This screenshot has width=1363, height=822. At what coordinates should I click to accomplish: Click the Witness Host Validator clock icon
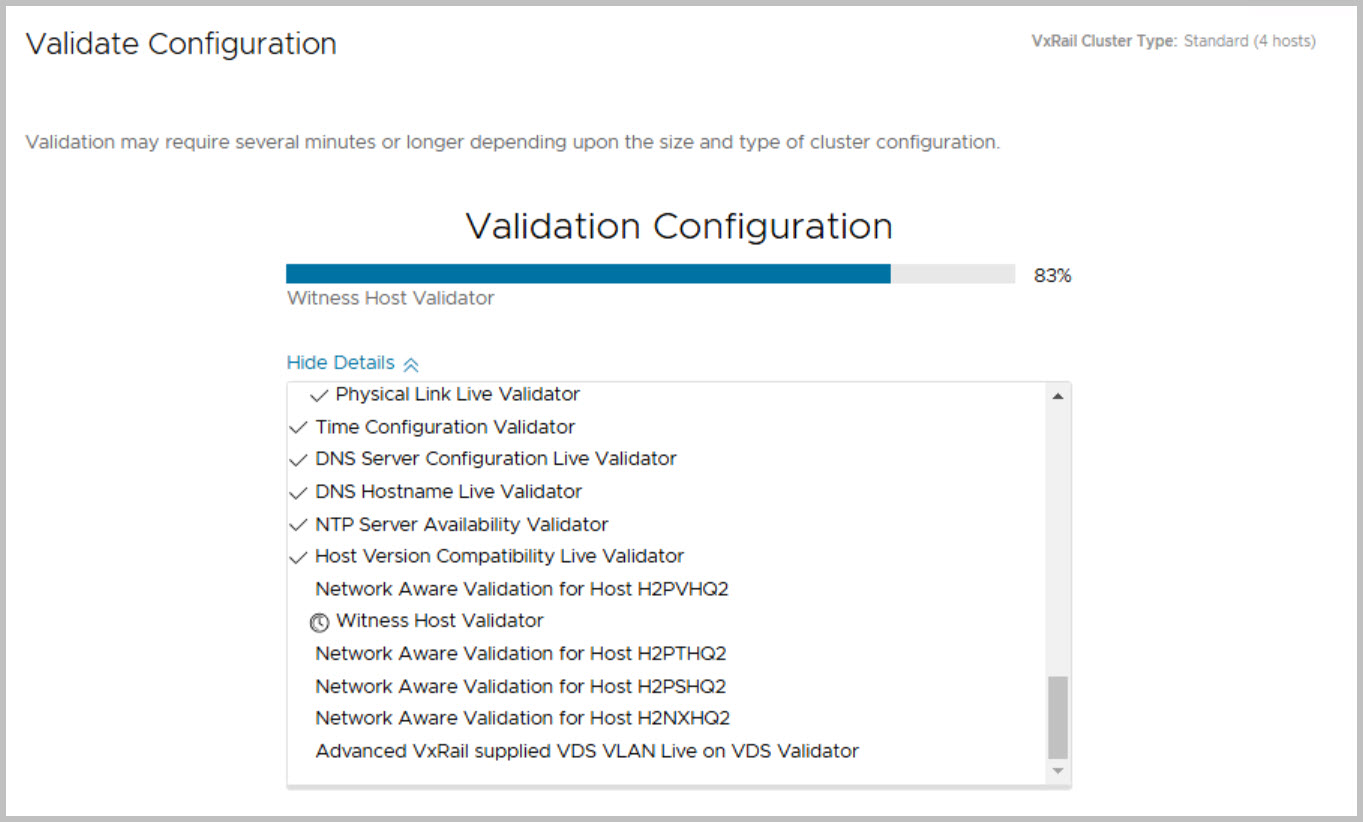click(x=319, y=622)
